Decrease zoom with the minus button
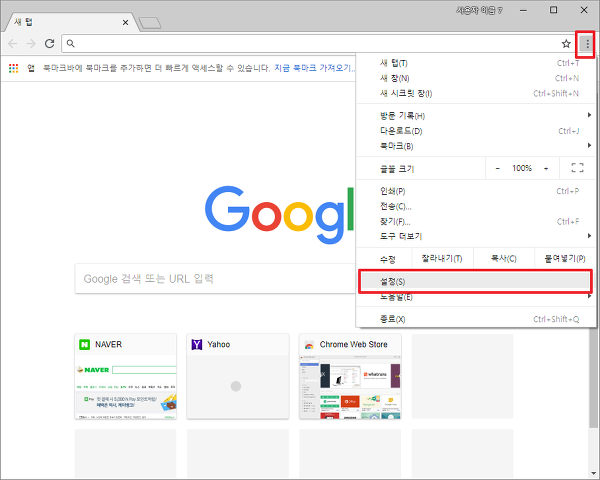 [497, 168]
